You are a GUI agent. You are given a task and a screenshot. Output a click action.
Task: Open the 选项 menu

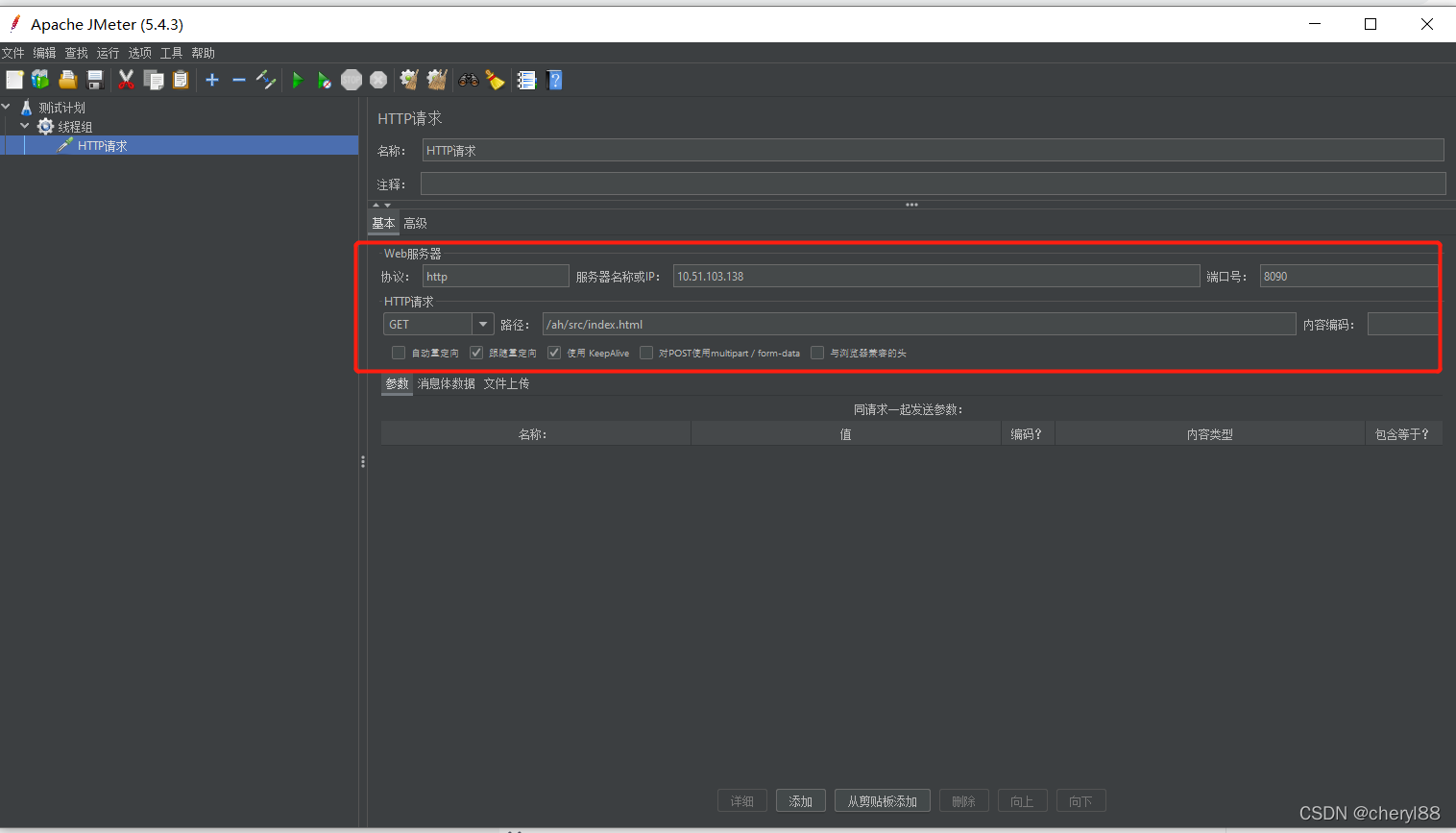[140, 53]
